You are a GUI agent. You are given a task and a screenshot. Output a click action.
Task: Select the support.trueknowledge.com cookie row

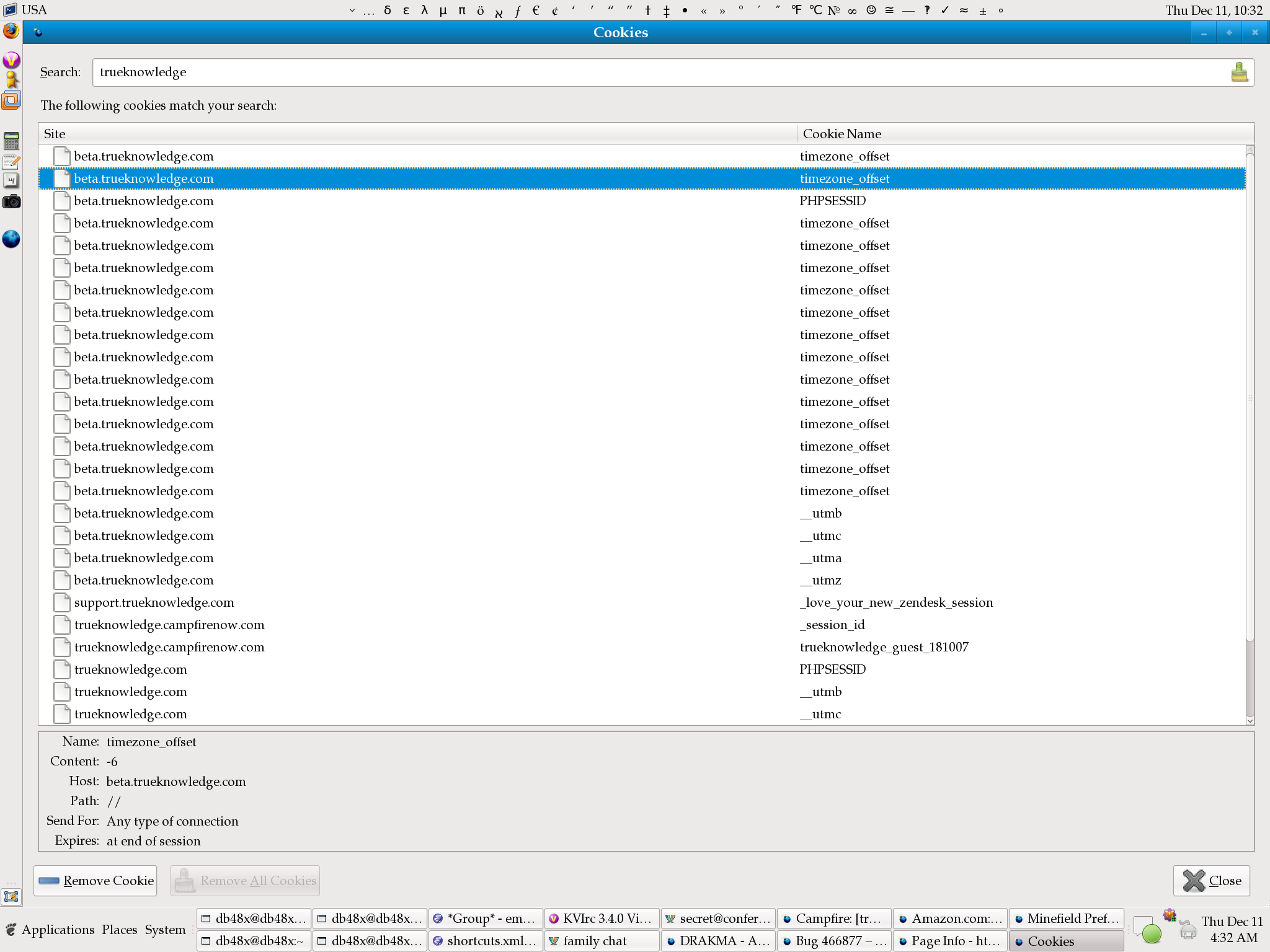(x=642, y=602)
